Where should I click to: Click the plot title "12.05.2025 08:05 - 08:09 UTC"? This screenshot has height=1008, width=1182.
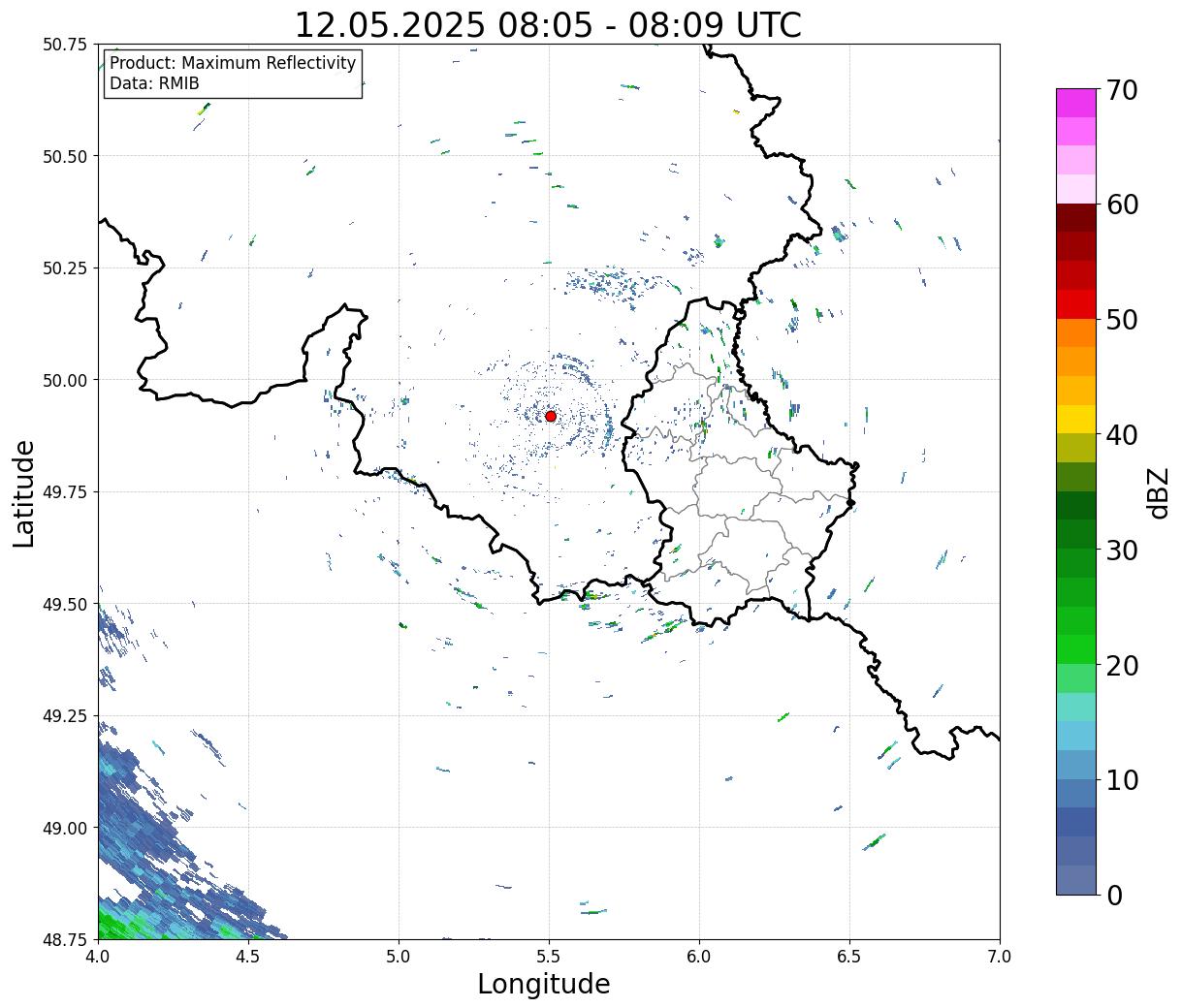[x=548, y=24]
